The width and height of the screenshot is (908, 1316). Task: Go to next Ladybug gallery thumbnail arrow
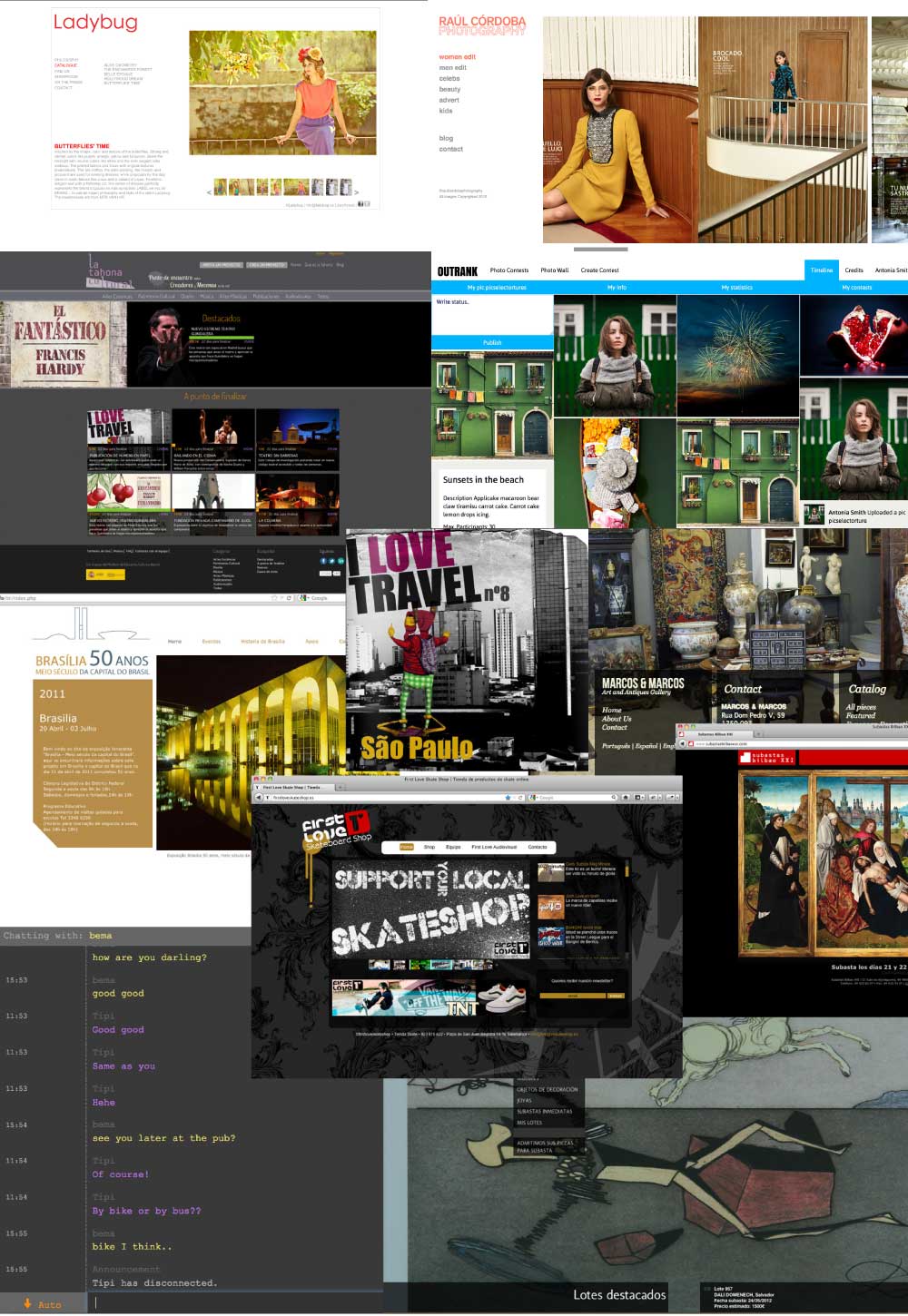click(x=356, y=192)
